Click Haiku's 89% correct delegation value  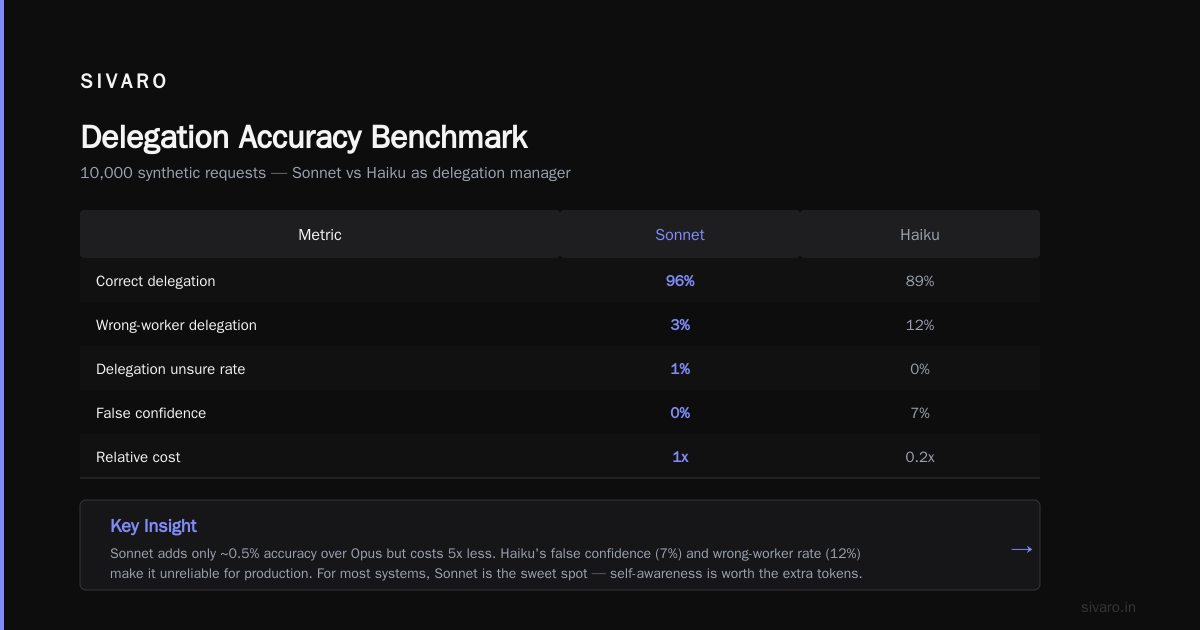(920, 281)
